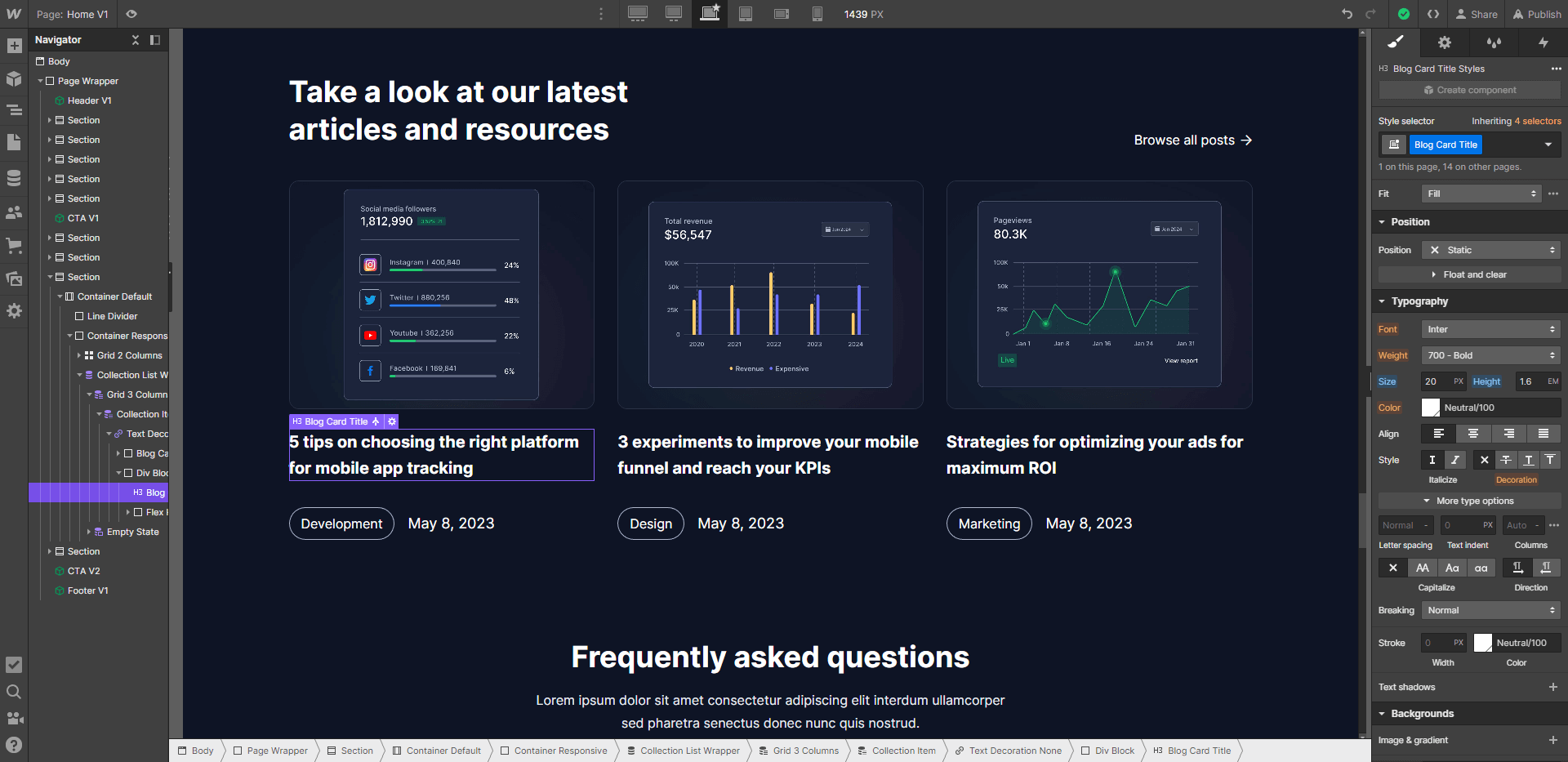The width and height of the screenshot is (1568, 762).
Task: Toggle preview mode with the eye icon
Action: point(131,14)
